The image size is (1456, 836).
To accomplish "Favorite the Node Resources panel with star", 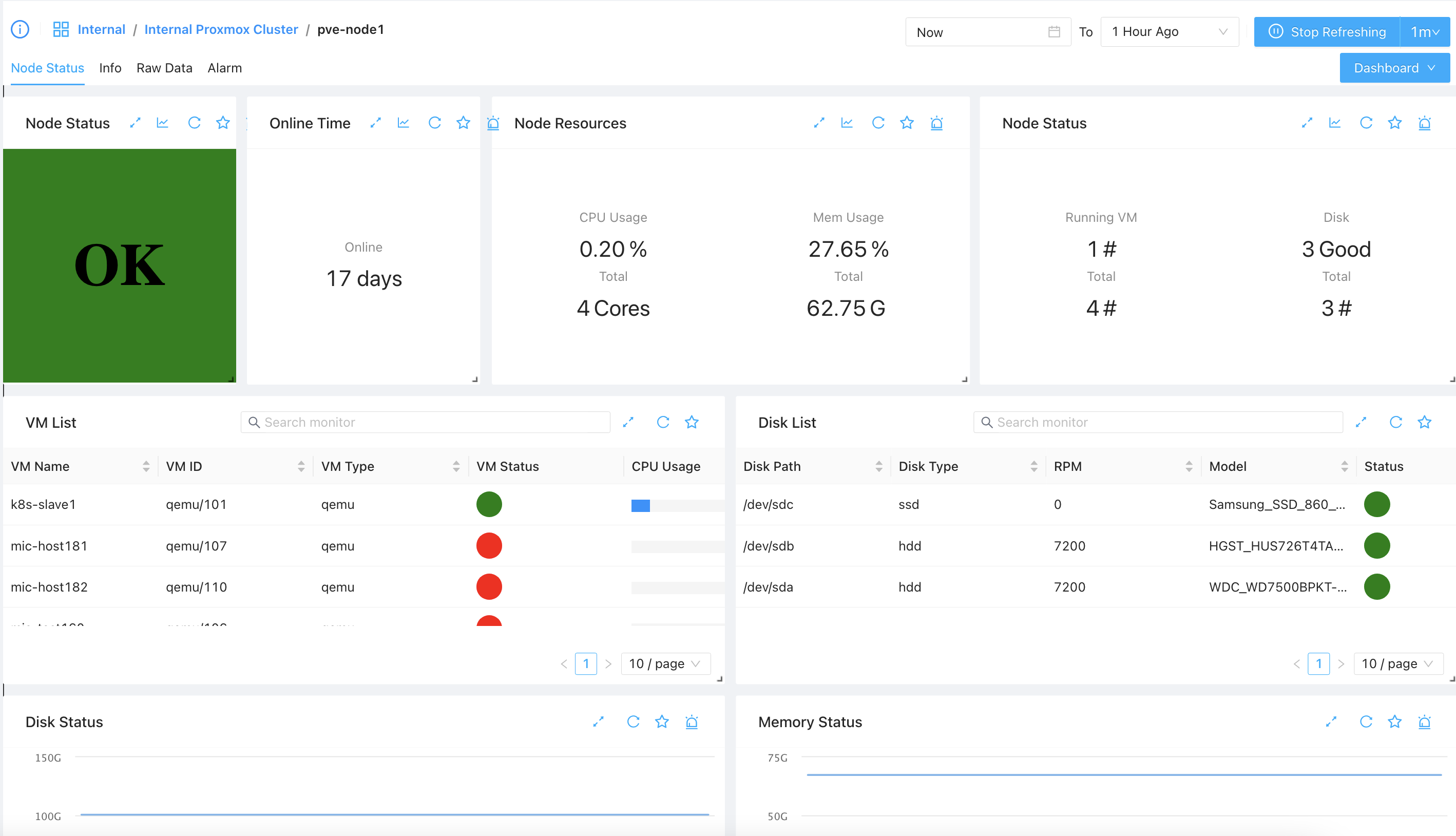I will [907, 123].
